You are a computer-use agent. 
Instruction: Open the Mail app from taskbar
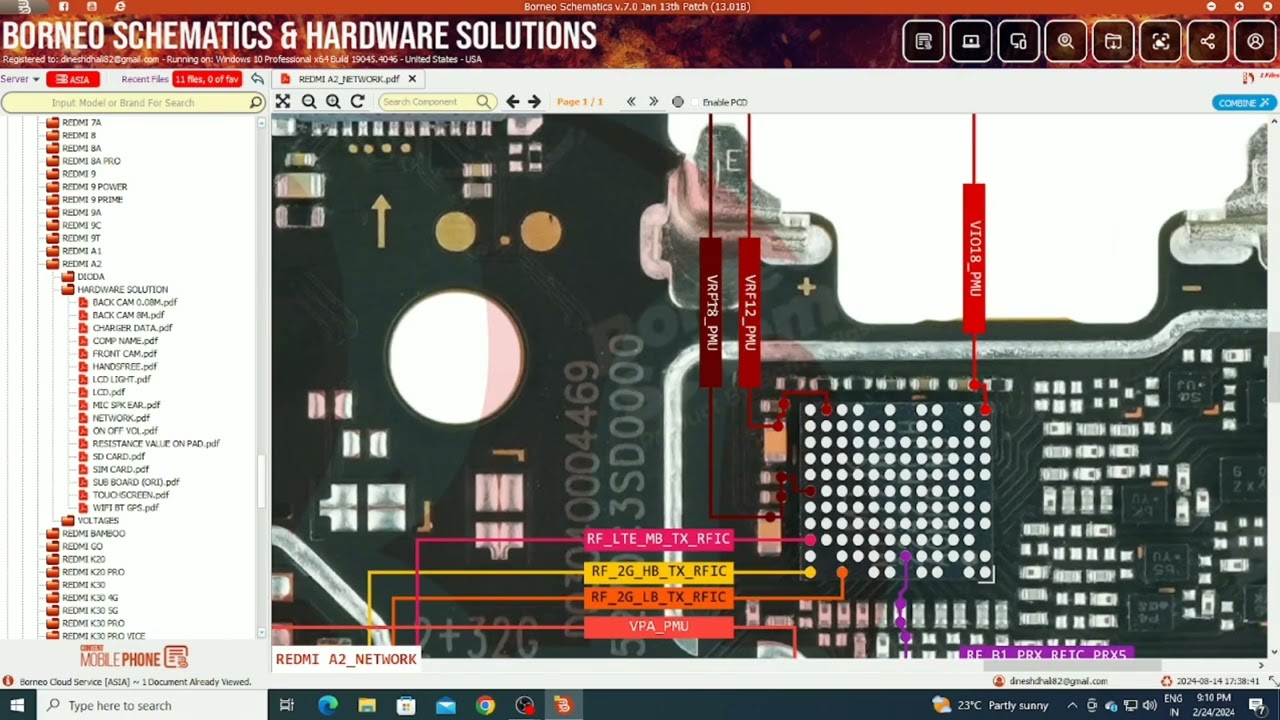click(446, 705)
